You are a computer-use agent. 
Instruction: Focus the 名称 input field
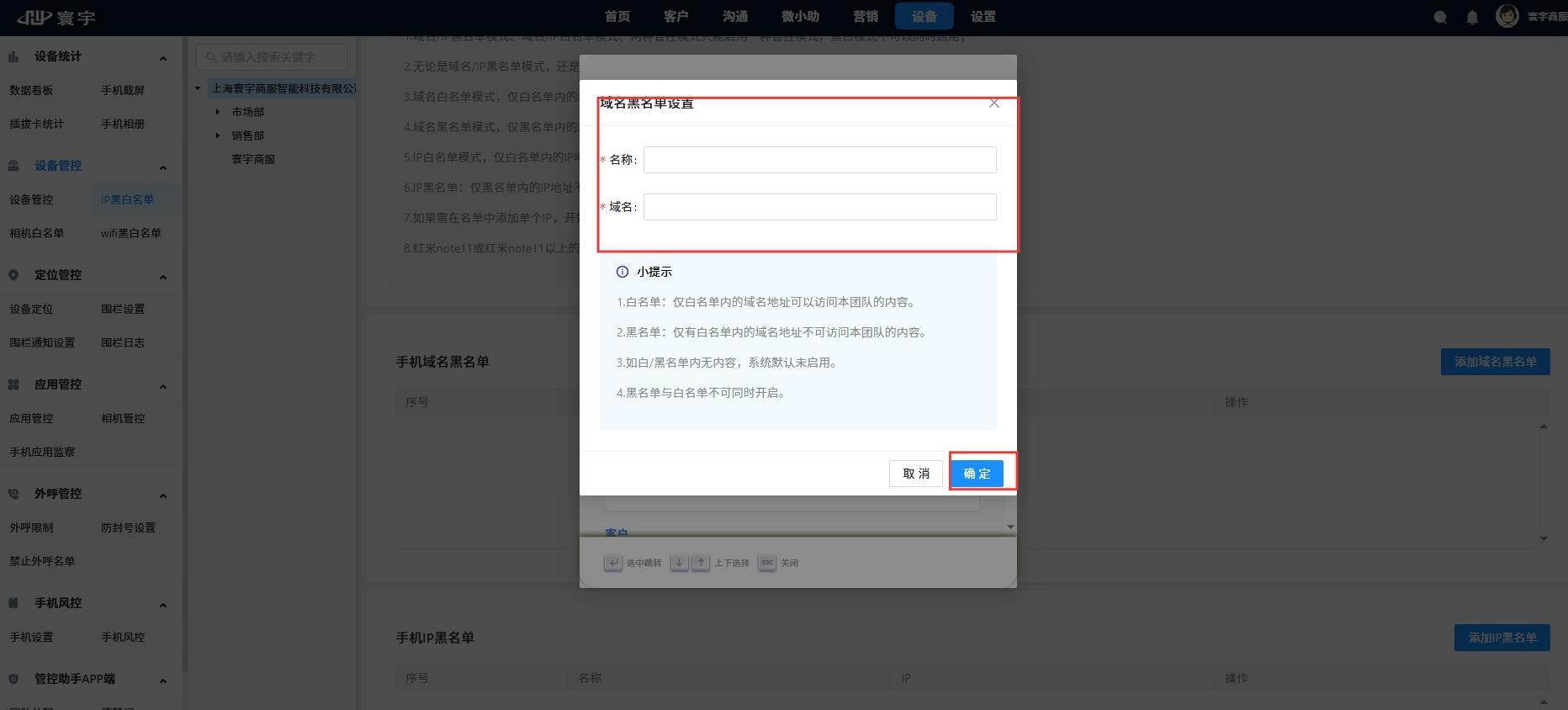pyautogui.click(x=819, y=160)
